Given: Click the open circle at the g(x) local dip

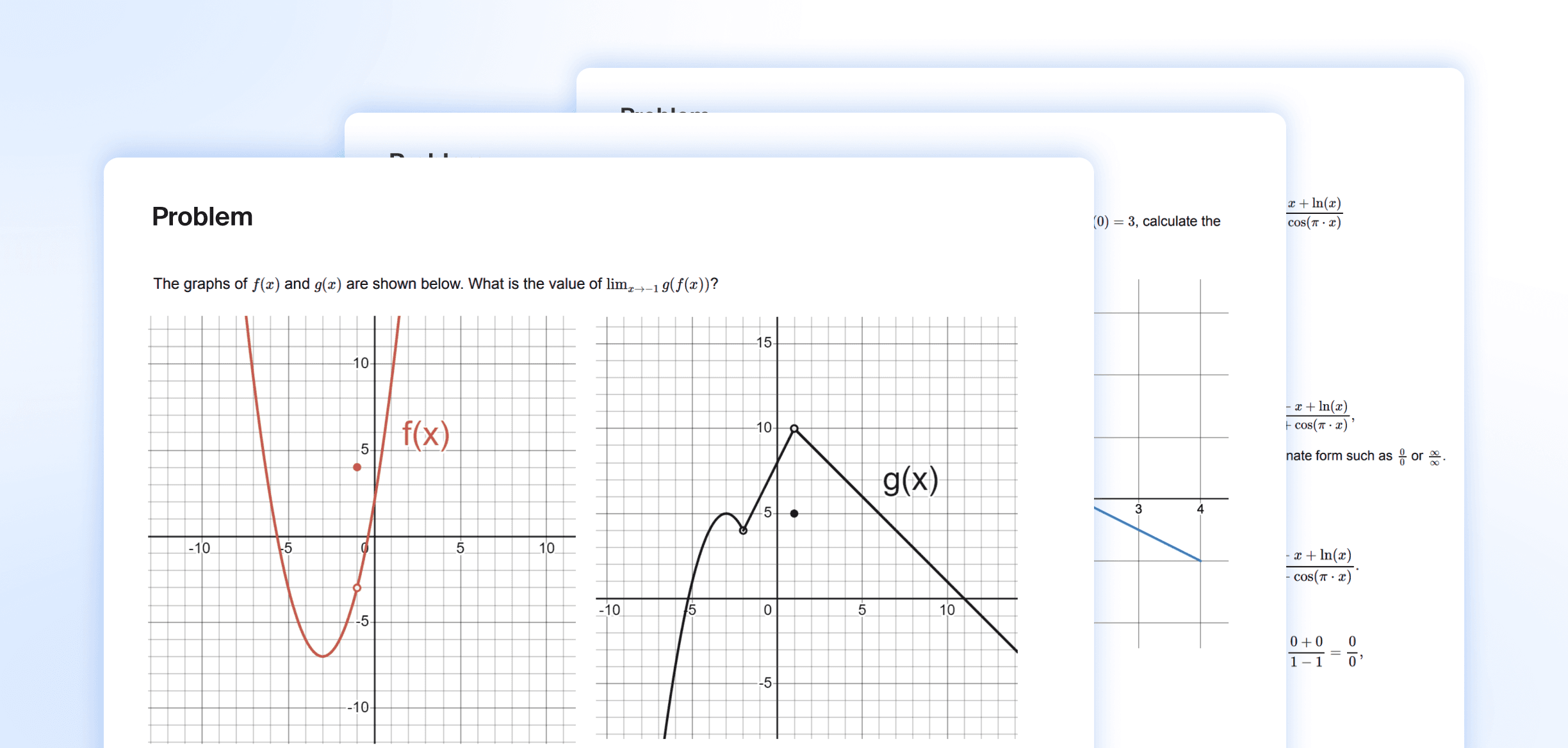Looking at the screenshot, I should (743, 530).
